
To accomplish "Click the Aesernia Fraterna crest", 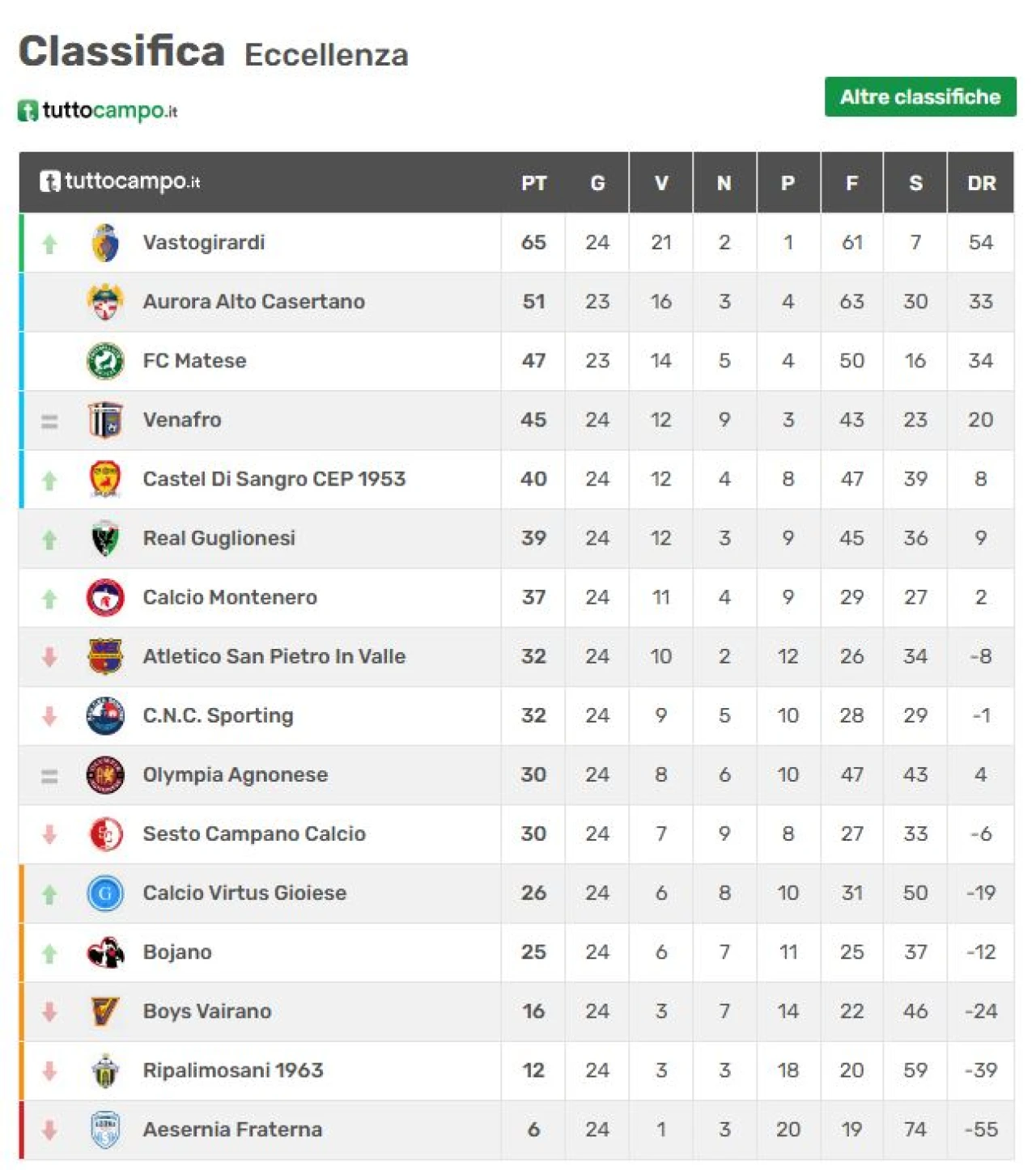I will (x=105, y=1130).
